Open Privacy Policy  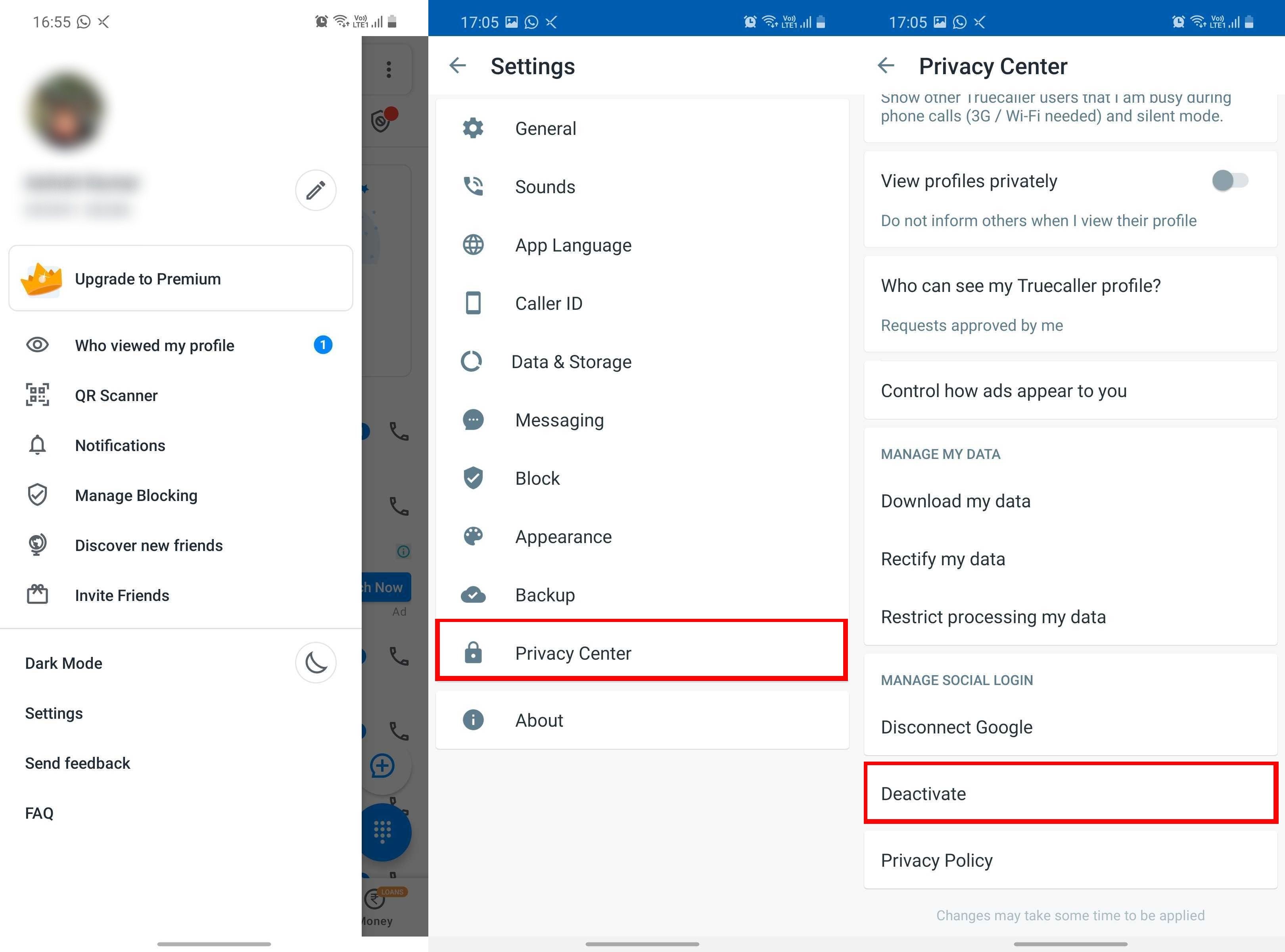tap(1070, 860)
